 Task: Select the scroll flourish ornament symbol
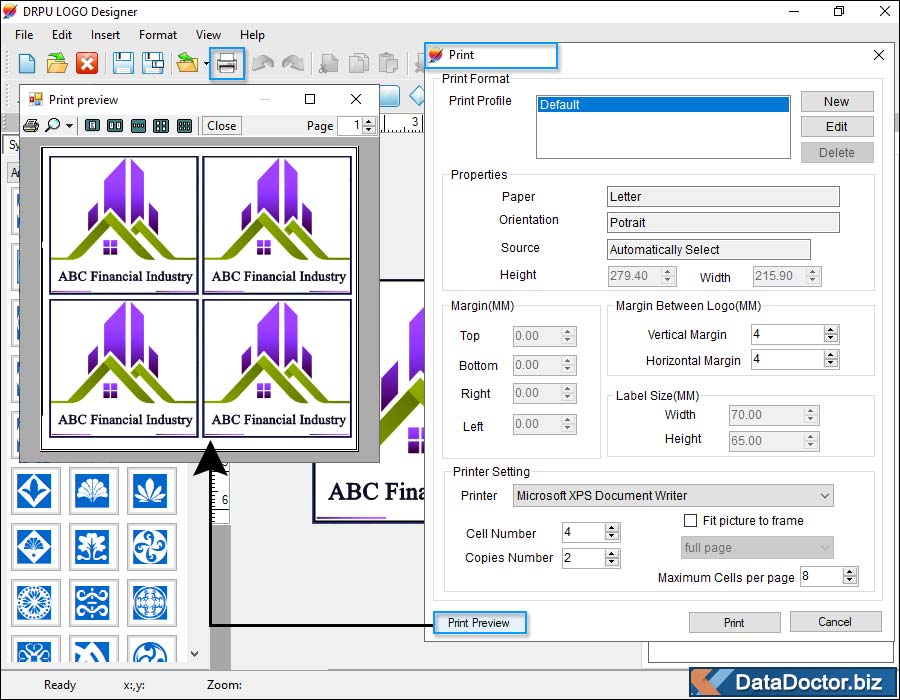click(x=93, y=602)
